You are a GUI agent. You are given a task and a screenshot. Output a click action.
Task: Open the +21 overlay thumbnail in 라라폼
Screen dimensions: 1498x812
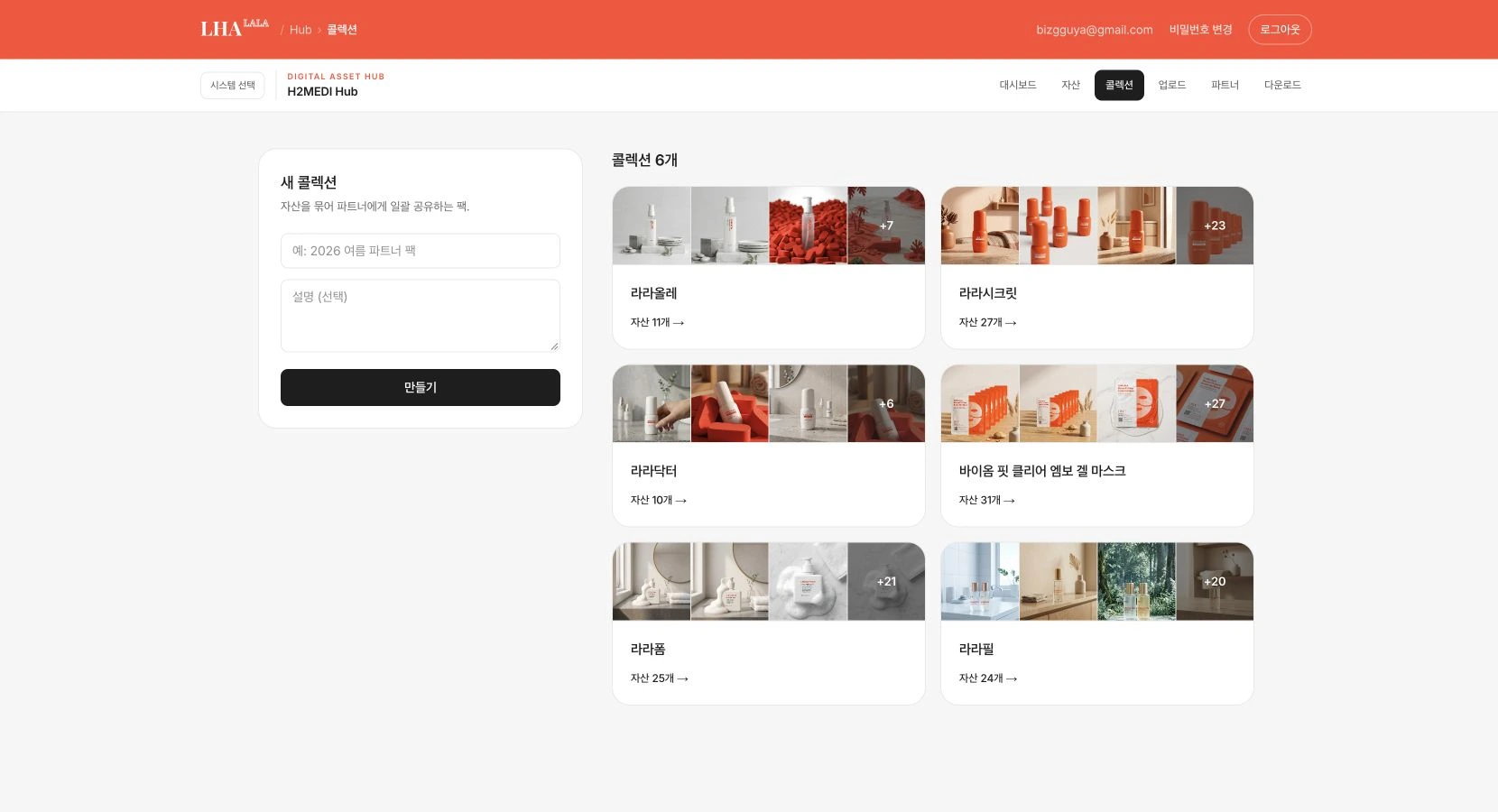pyautogui.click(x=886, y=581)
